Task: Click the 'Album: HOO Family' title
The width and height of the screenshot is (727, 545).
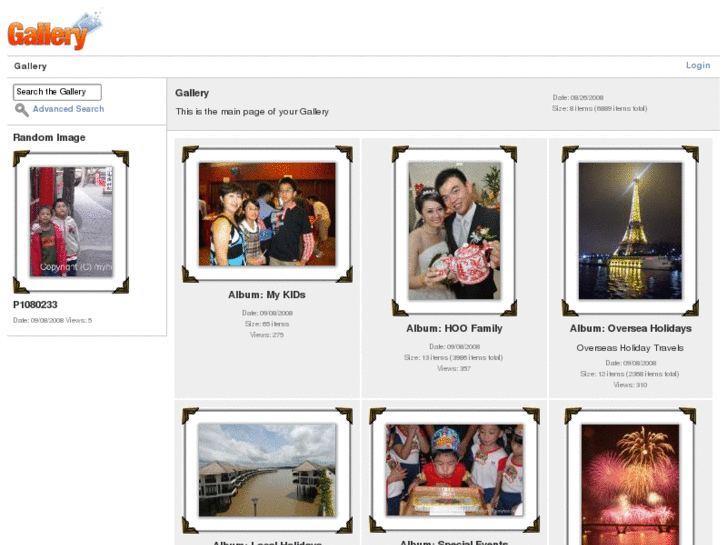Action: (x=454, y=328)
